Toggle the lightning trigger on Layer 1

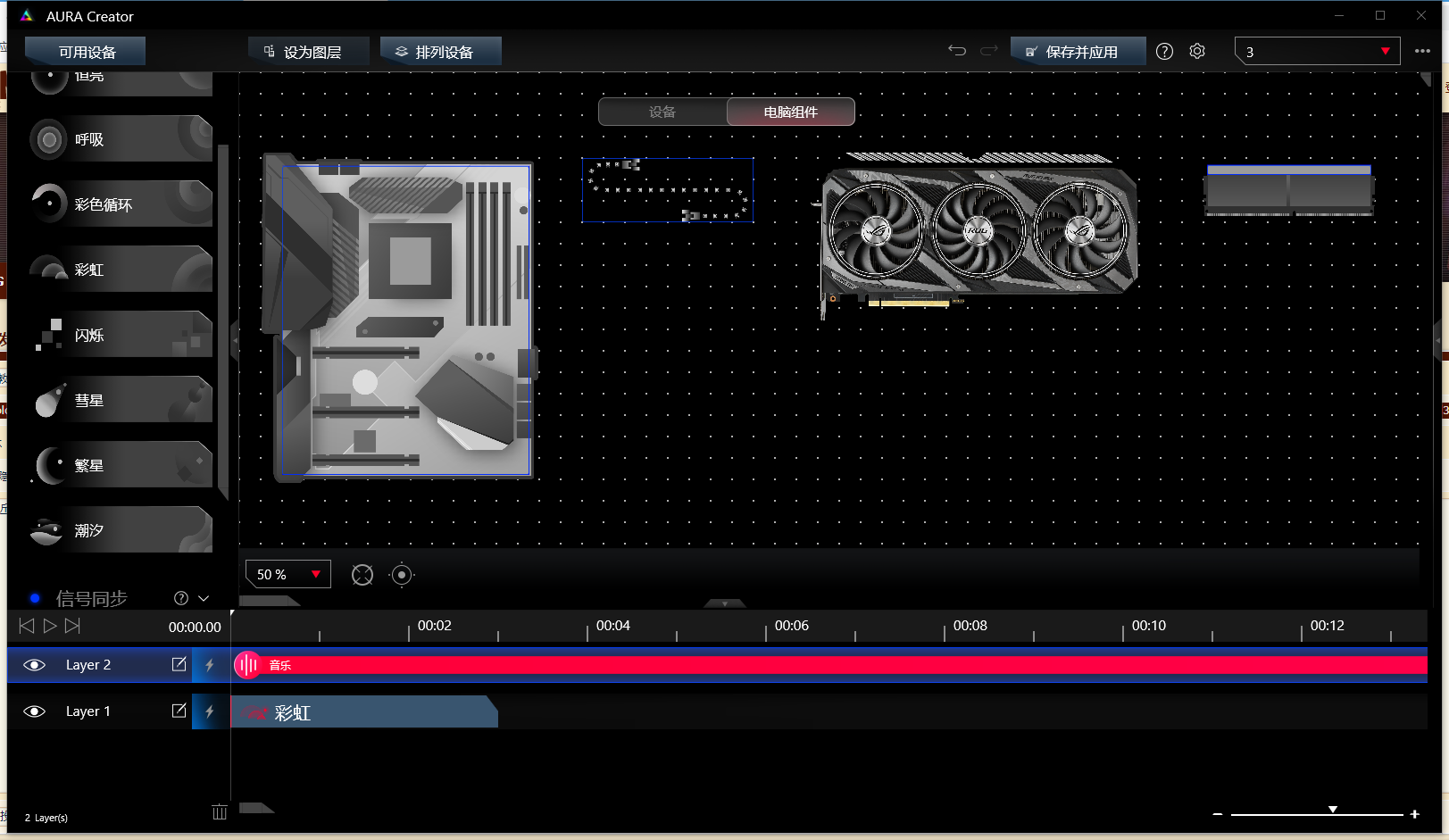[210, 711]
